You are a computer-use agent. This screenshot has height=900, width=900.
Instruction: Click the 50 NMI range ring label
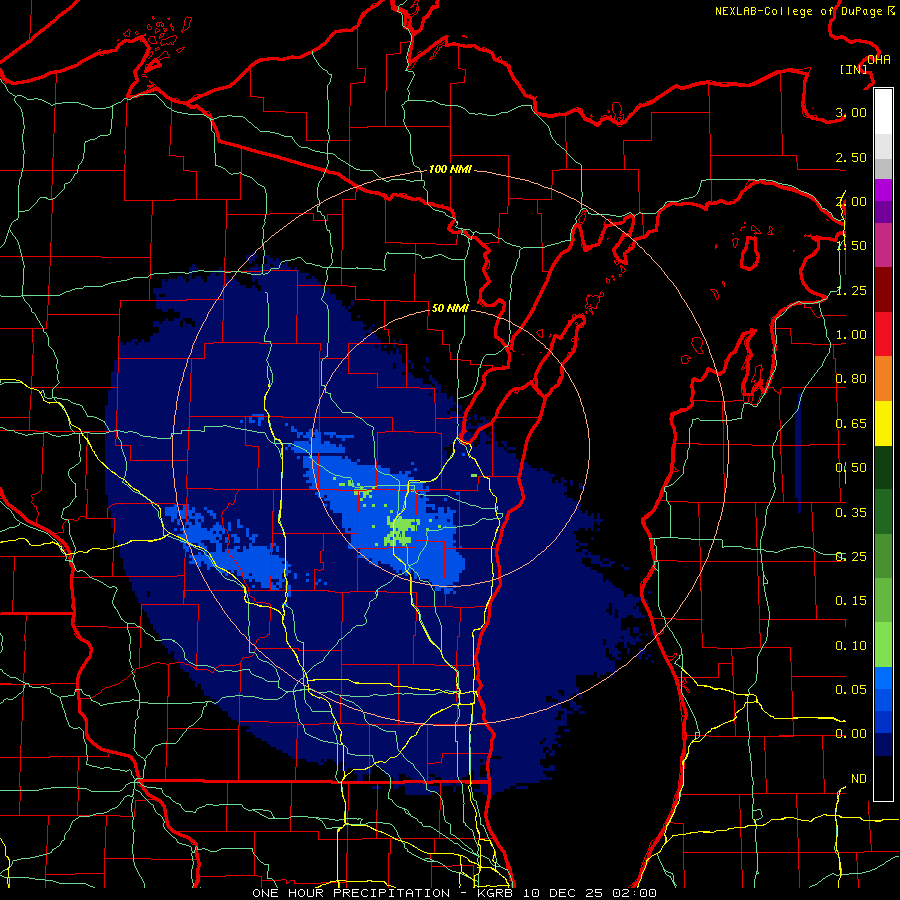[450, 308]
